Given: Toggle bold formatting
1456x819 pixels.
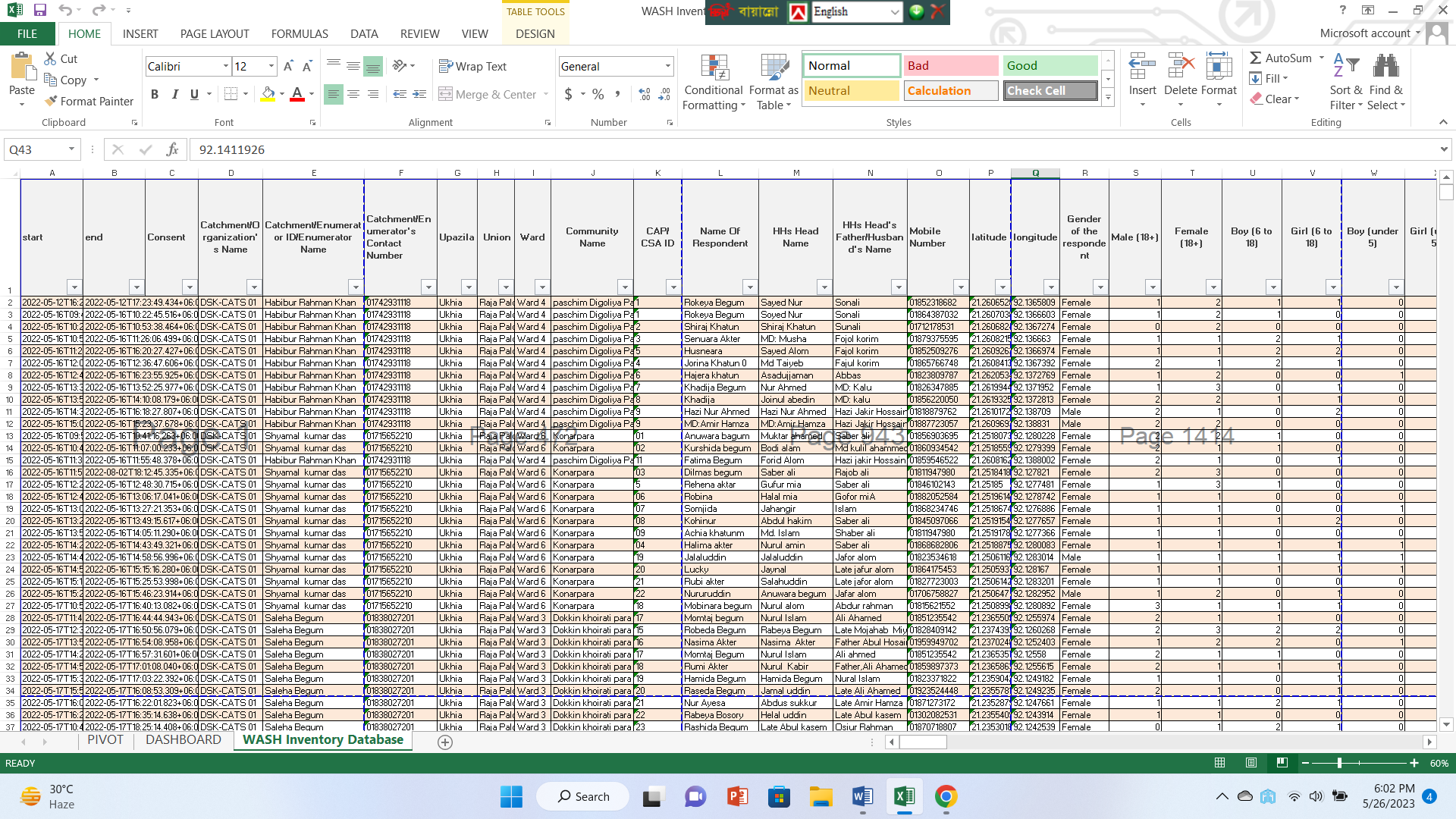Looking at the screenshot, I should pos(155,94).
